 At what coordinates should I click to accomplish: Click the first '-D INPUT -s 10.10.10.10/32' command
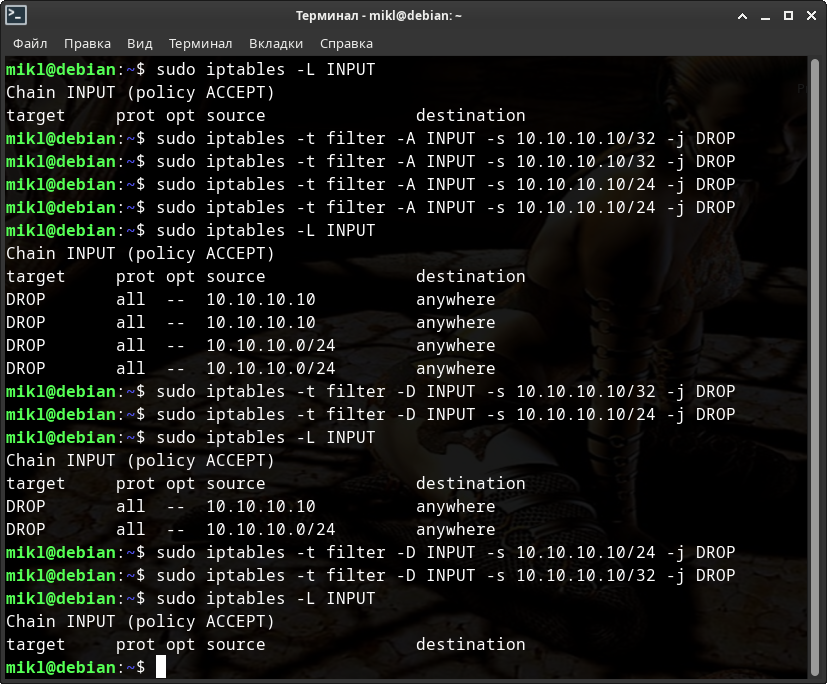tap(445, 391)
